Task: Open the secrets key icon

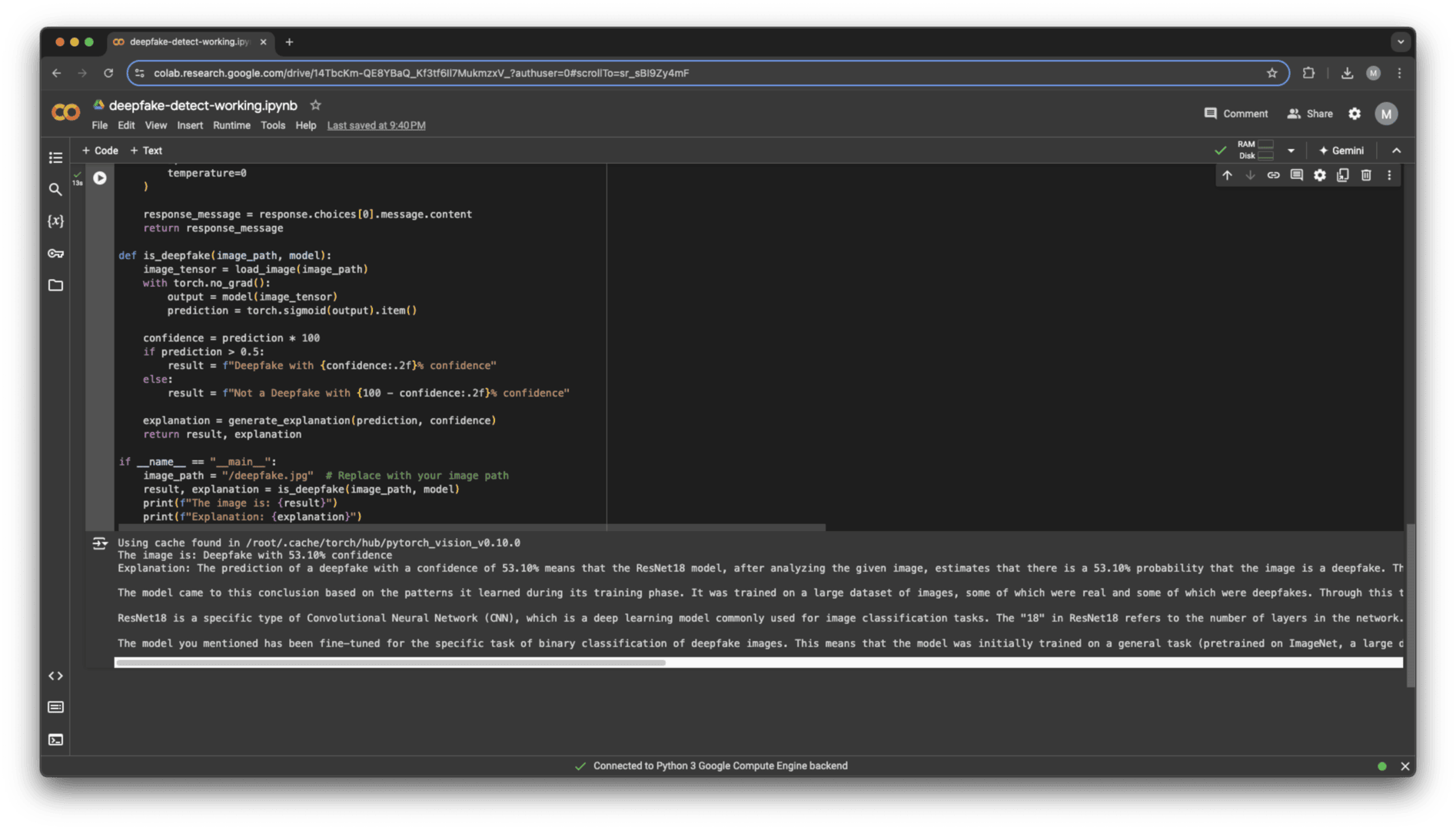Action: 55,253
